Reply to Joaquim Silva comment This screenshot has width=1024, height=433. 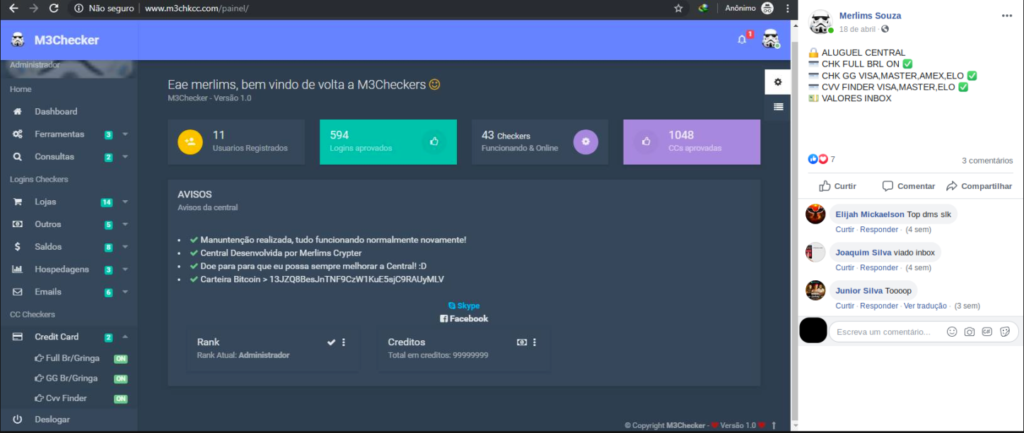[878, 268]
